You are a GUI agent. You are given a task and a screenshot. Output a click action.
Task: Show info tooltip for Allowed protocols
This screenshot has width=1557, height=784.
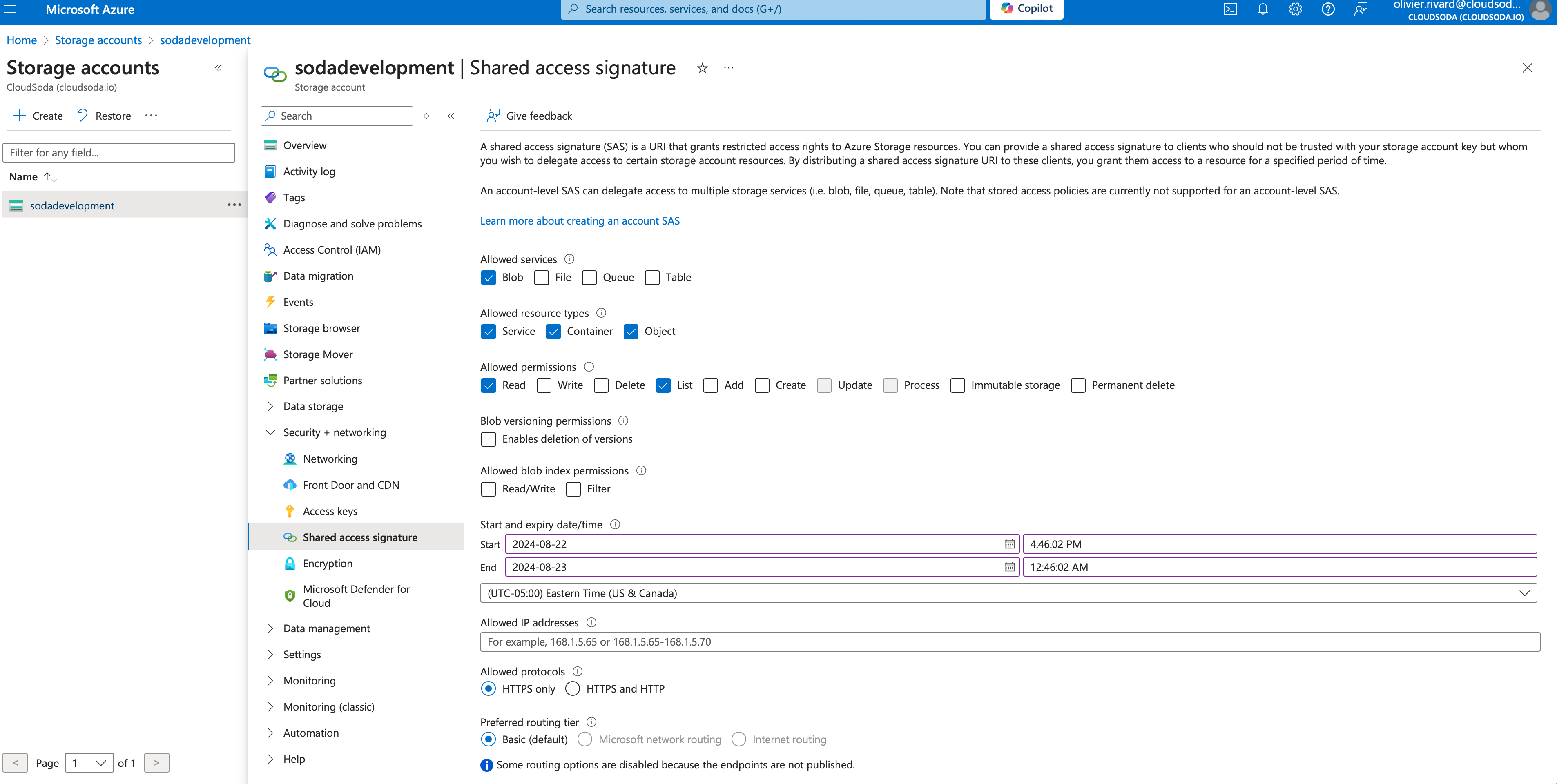click(x=577, y=671)
